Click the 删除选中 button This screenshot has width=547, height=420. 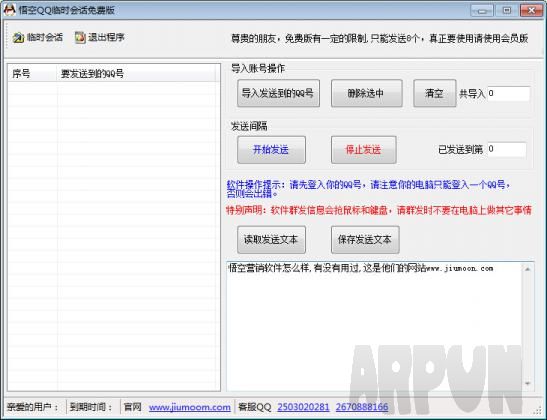(366, 93)
